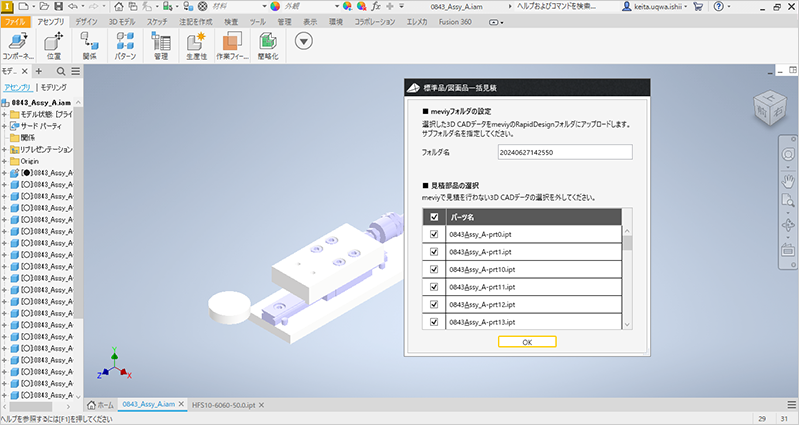Click the モデリング link in the browser panel

(54, 88)
